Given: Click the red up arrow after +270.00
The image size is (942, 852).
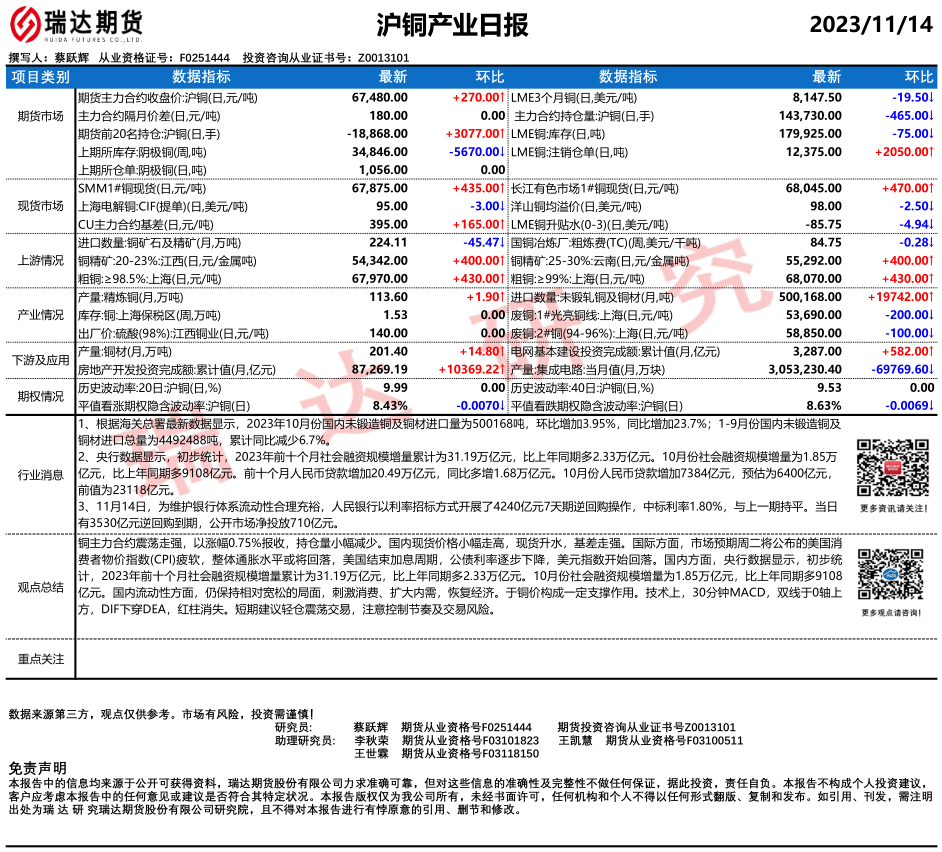Looking at the screenshot, I should click(x=501, y=99).
